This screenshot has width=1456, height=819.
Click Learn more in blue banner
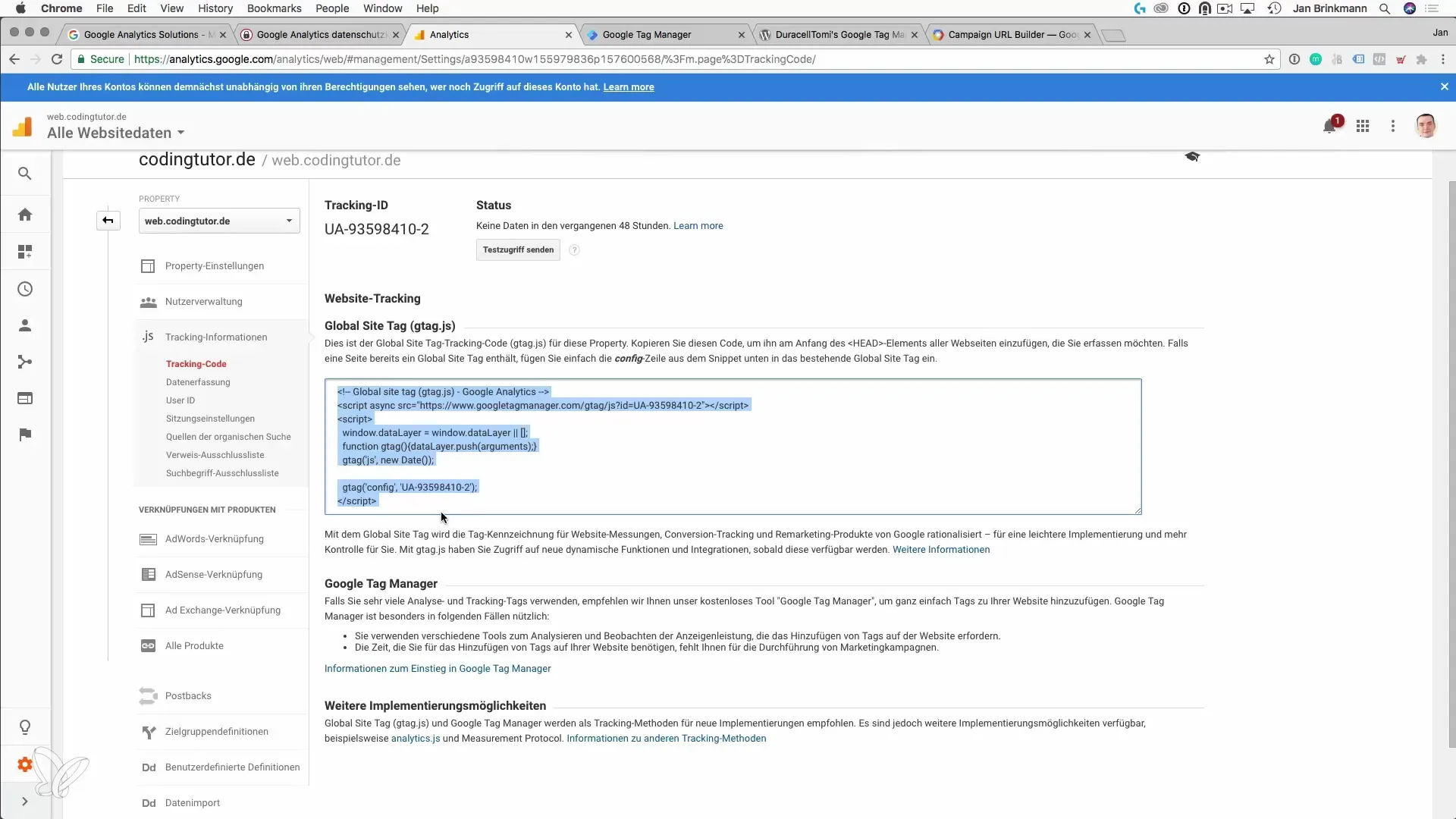629,87
